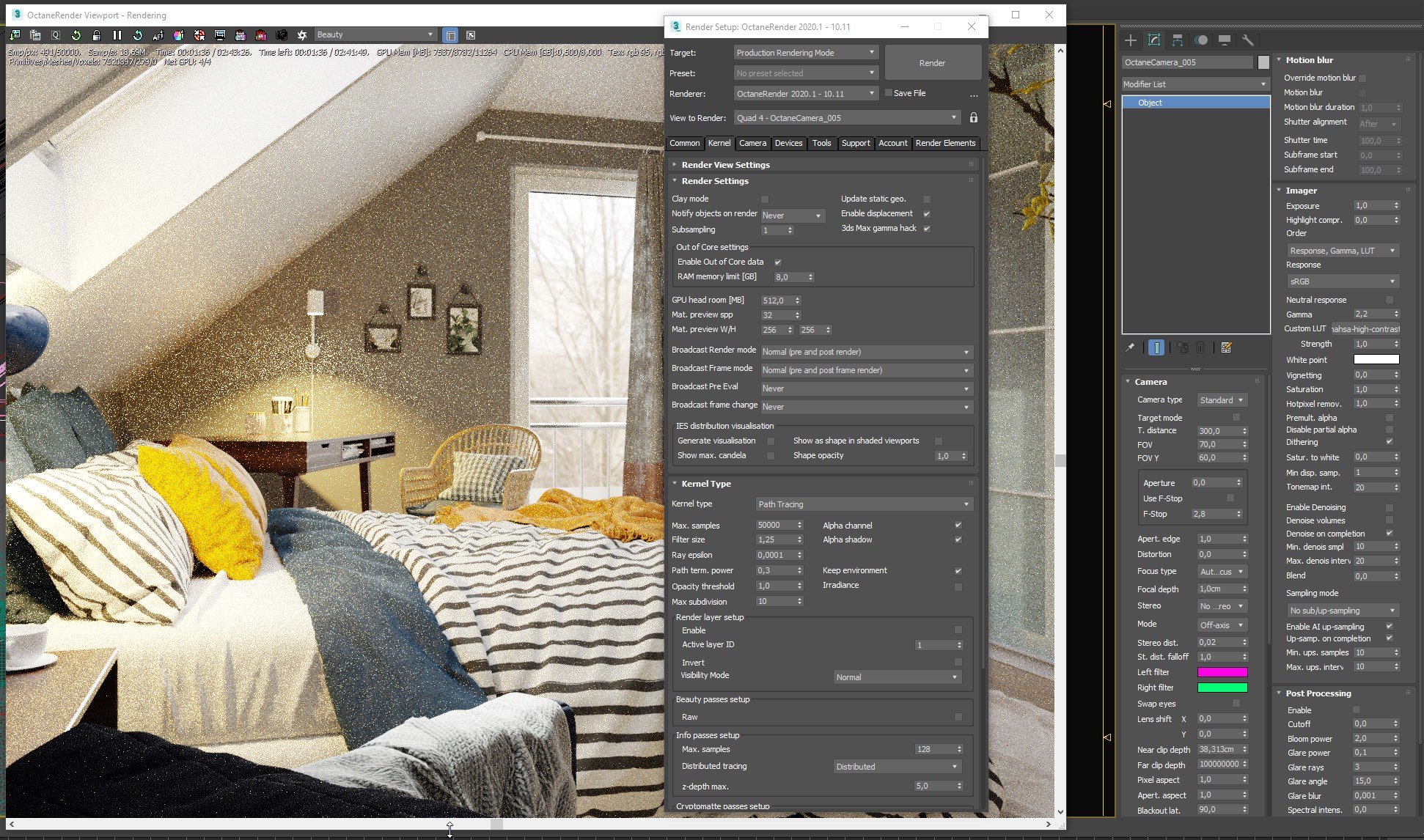
Task: Click the magenta Left filter color swatch
Action: pyautogui.click(x=1222, y=672)
